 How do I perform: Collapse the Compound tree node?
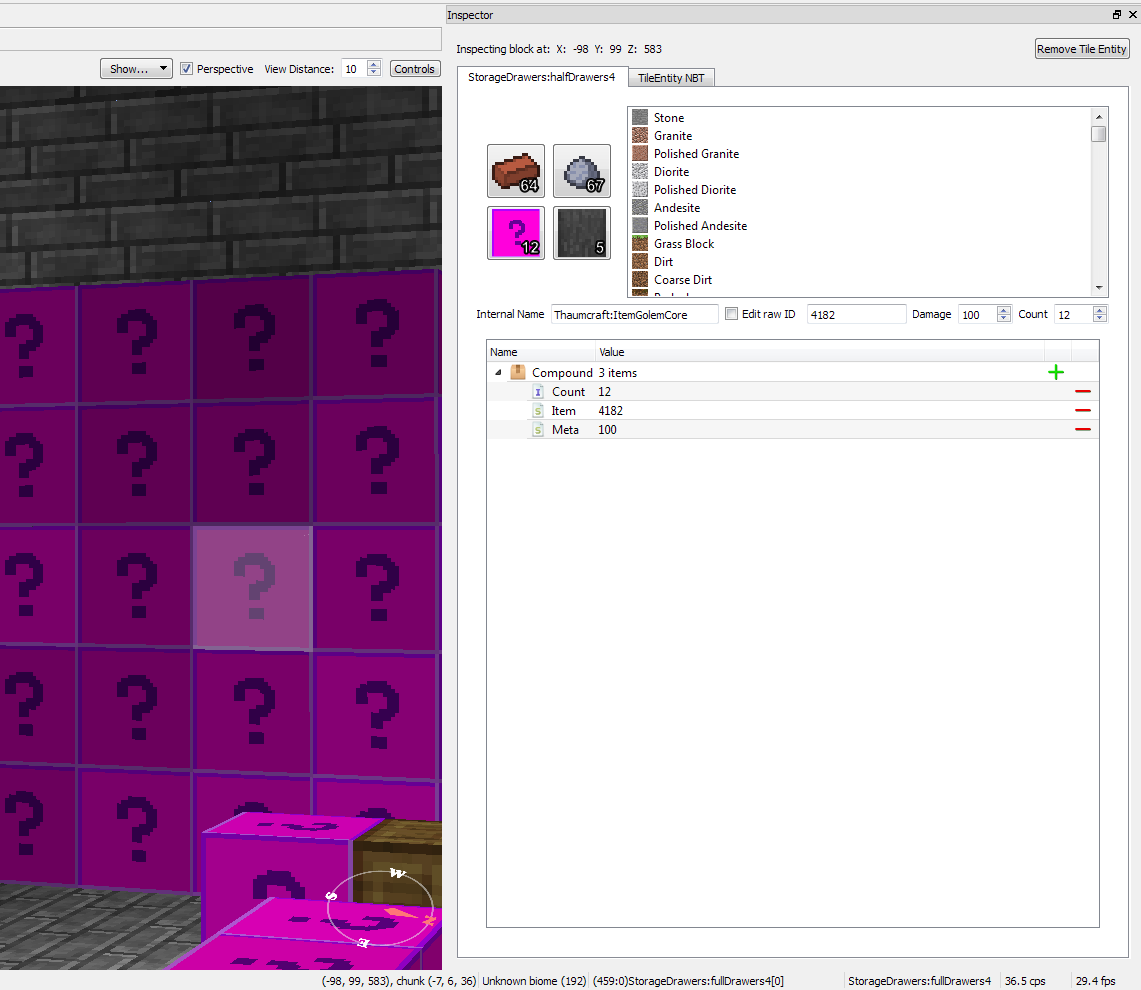[498, 373]
